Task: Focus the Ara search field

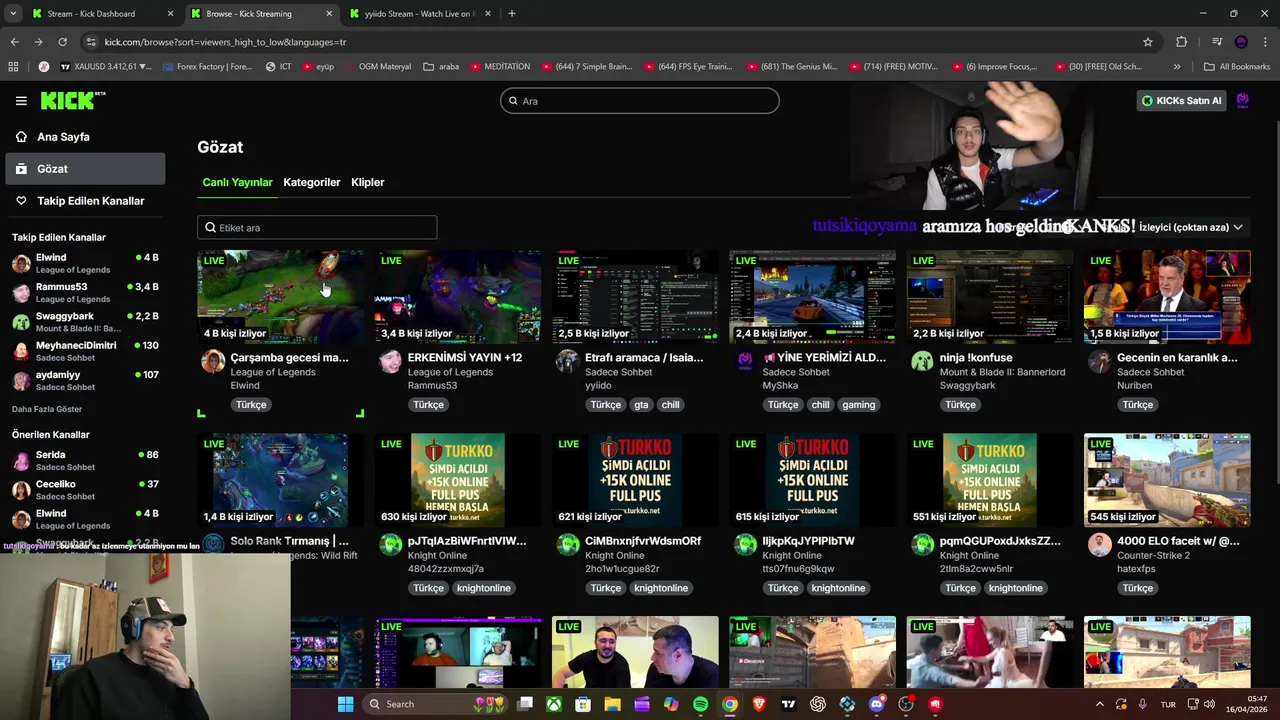Action: point(640,101)
